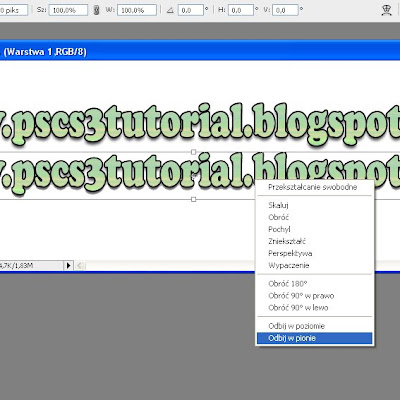
Task: Click the Warstwa 1 RGB/8 title bar
Action: click(x=200, y=52)
